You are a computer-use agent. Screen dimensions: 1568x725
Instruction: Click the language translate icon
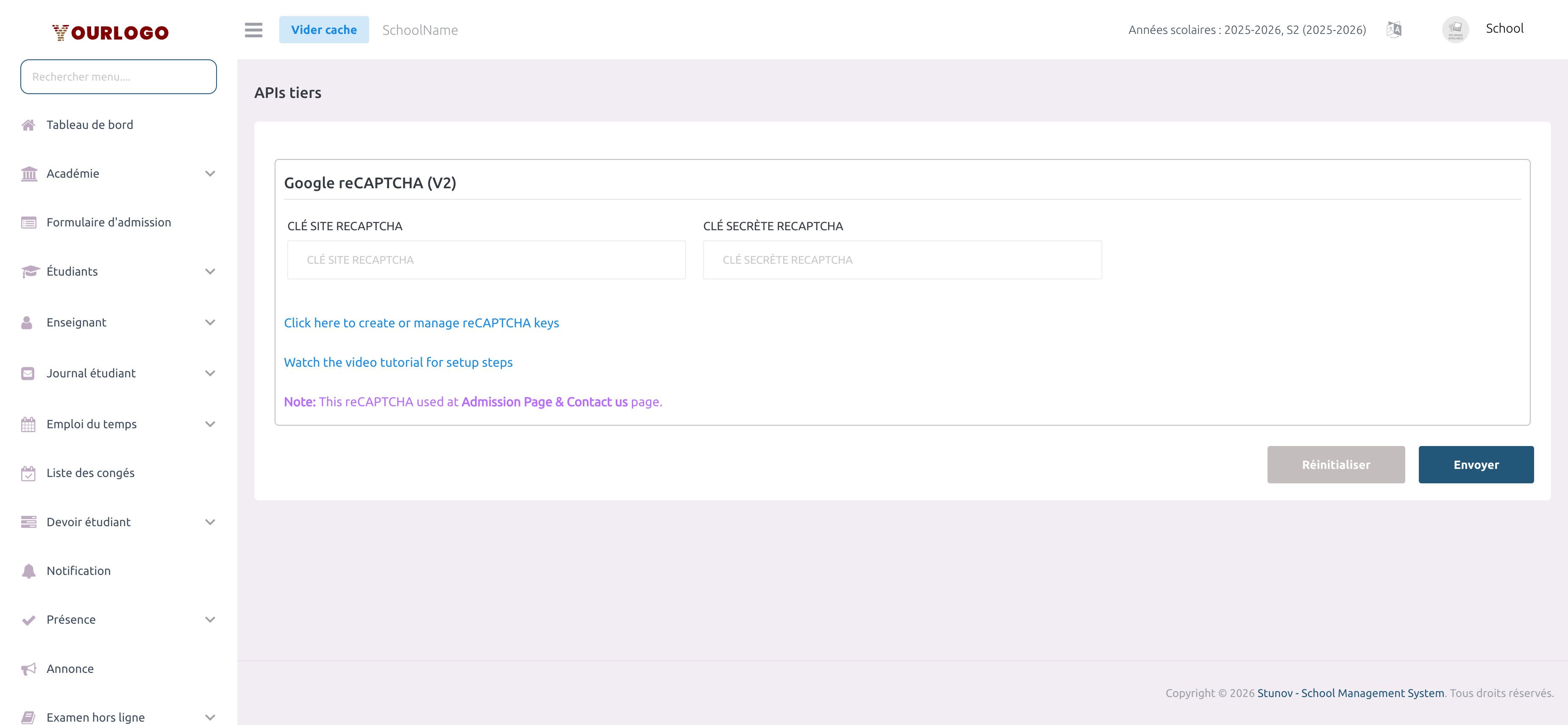tap(1394, 29)
